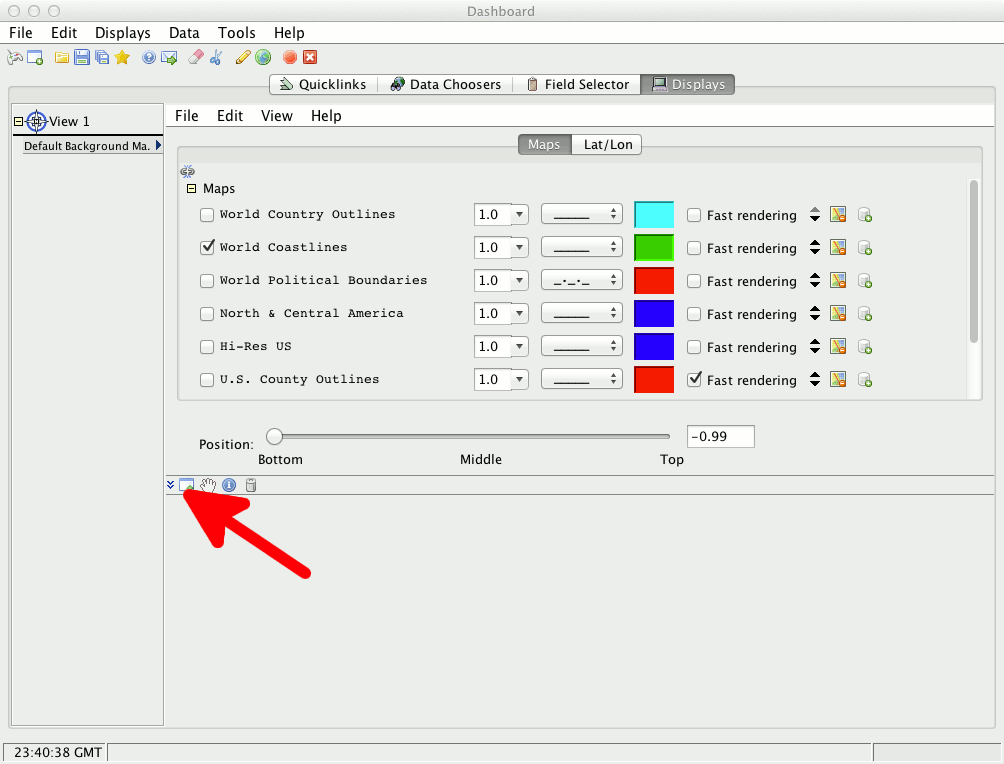Enable the World Country Outlines checkbox
This screenshot has width=1004, height=764.
click(207, 215)
